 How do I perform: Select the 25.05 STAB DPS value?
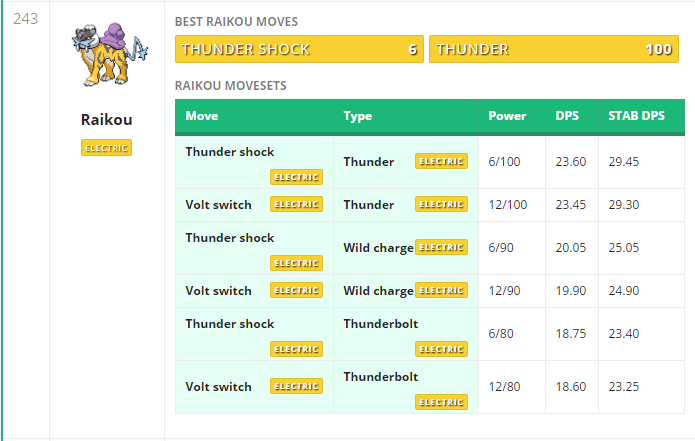(624, 248)
